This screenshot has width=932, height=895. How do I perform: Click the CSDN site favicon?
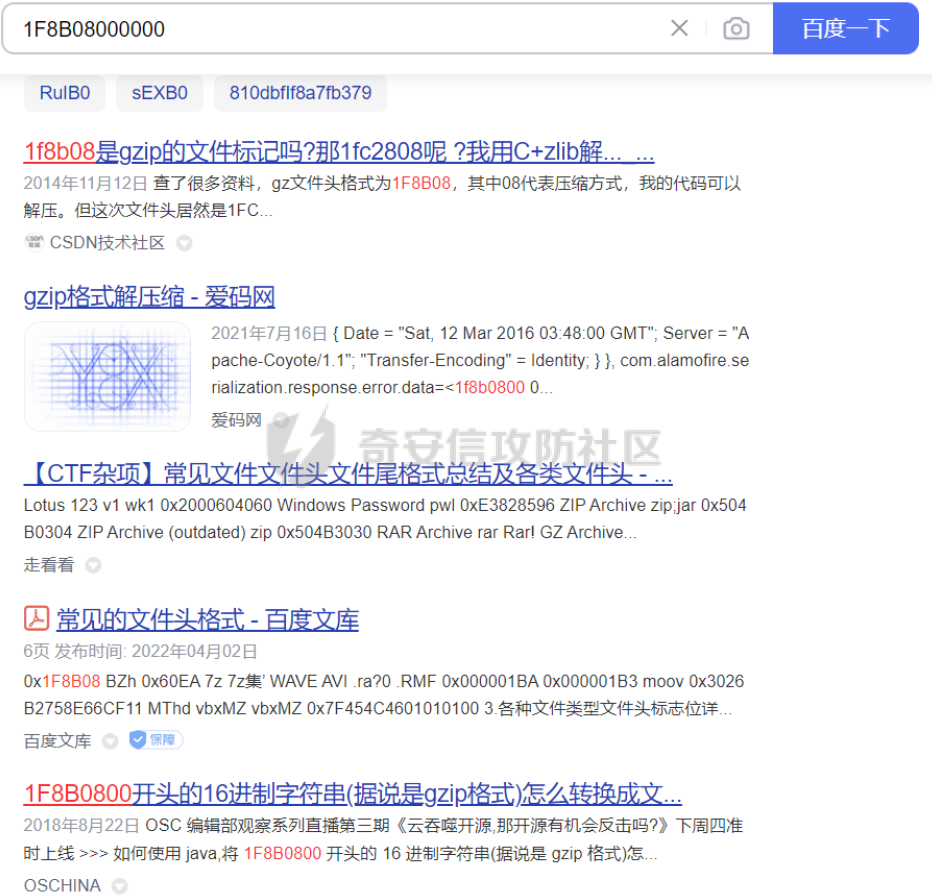(x=34, y=242)
